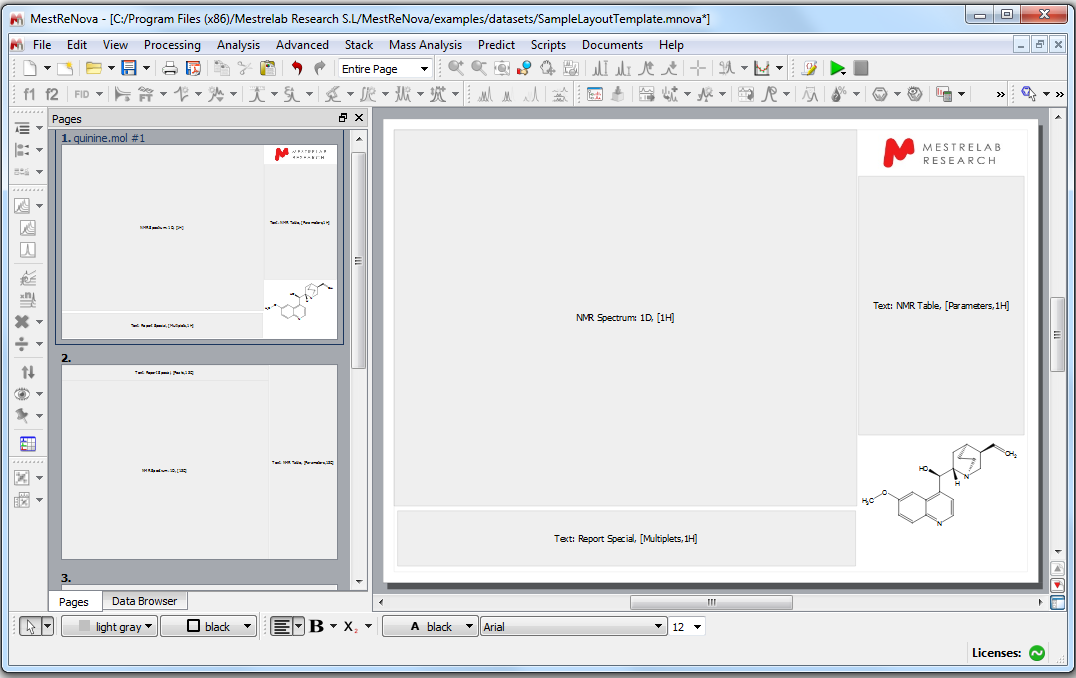1076x678 pixels.
Task: Open the Predict menu
Action: pos(496,45)
